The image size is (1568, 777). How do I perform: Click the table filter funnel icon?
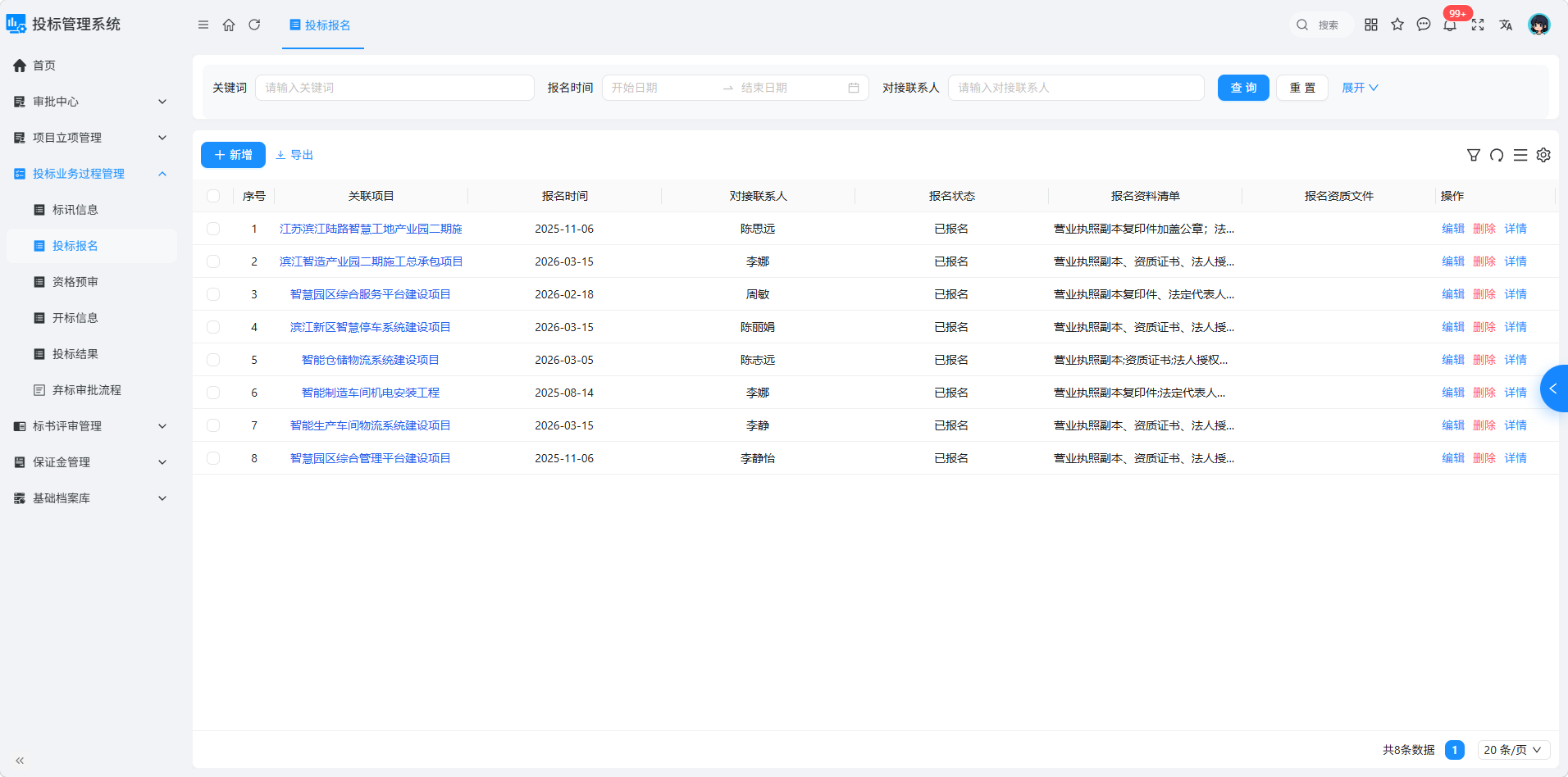coord(1474,155)
